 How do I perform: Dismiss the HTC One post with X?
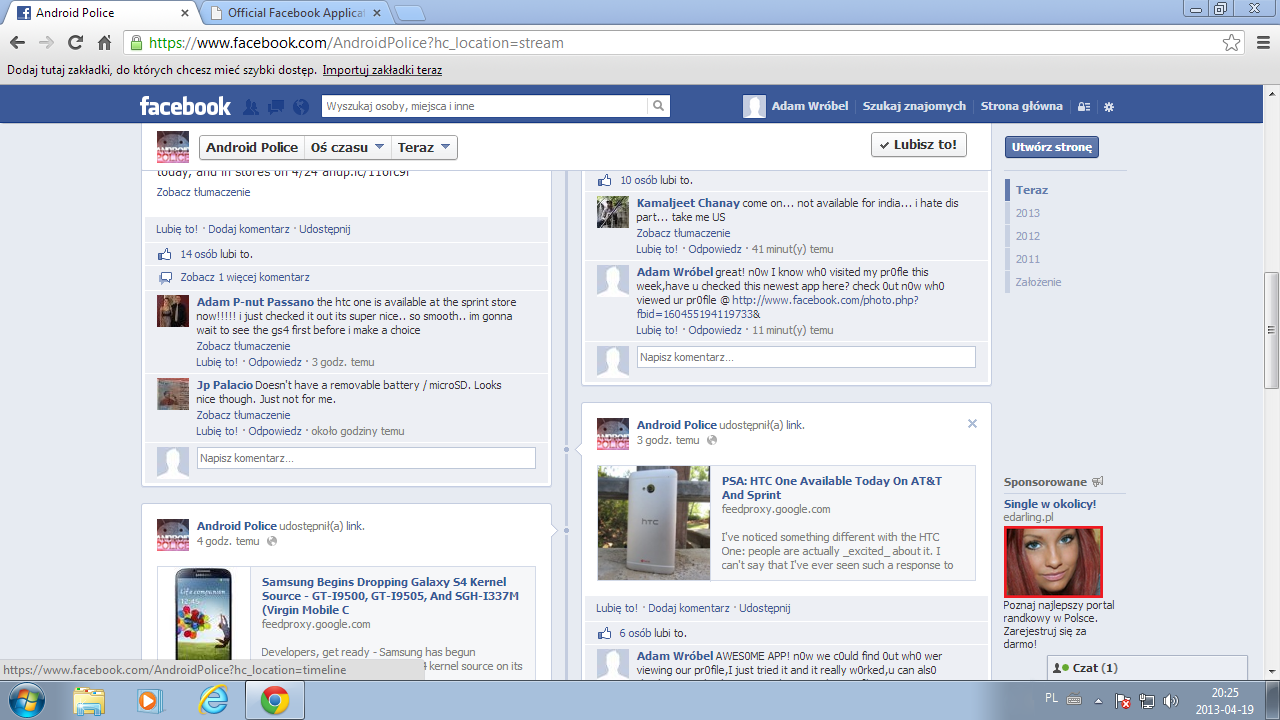tap(972, 424)
